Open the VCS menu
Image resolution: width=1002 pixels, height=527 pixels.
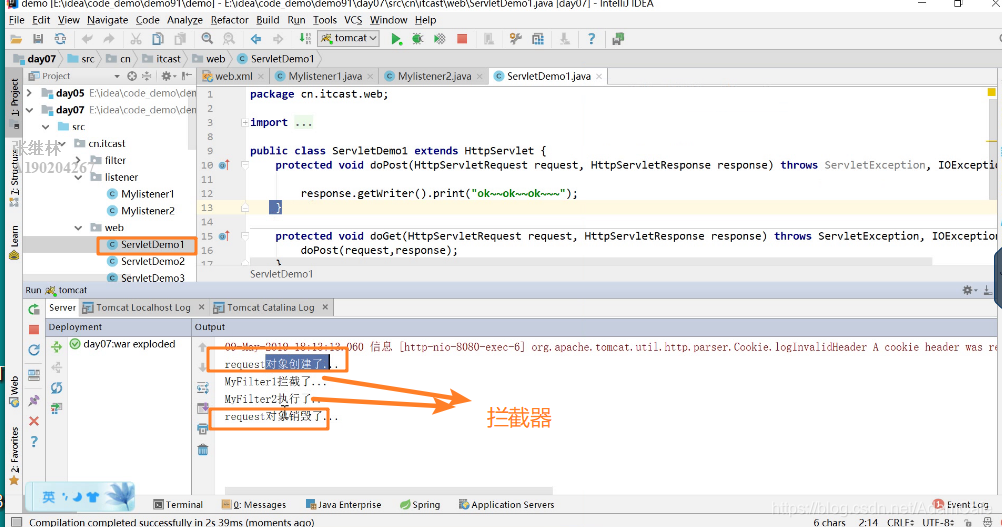[353, 20]
